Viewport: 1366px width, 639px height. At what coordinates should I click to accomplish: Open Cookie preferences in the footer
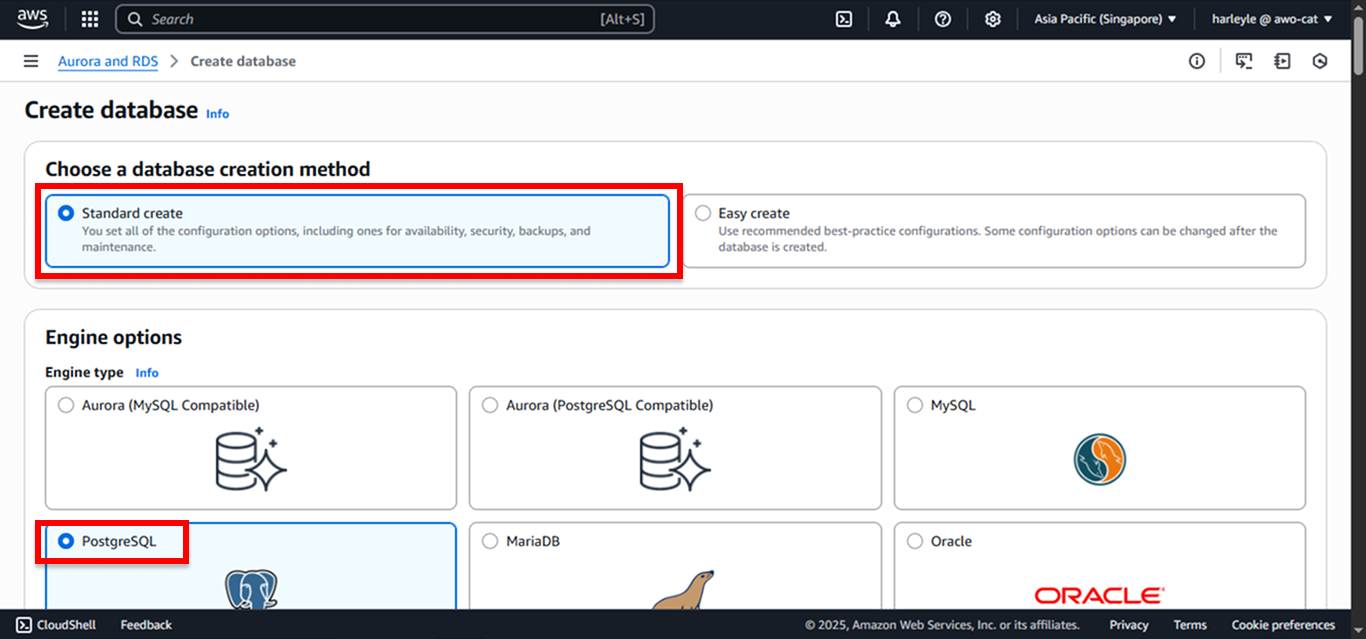[x=1283, y=625]
